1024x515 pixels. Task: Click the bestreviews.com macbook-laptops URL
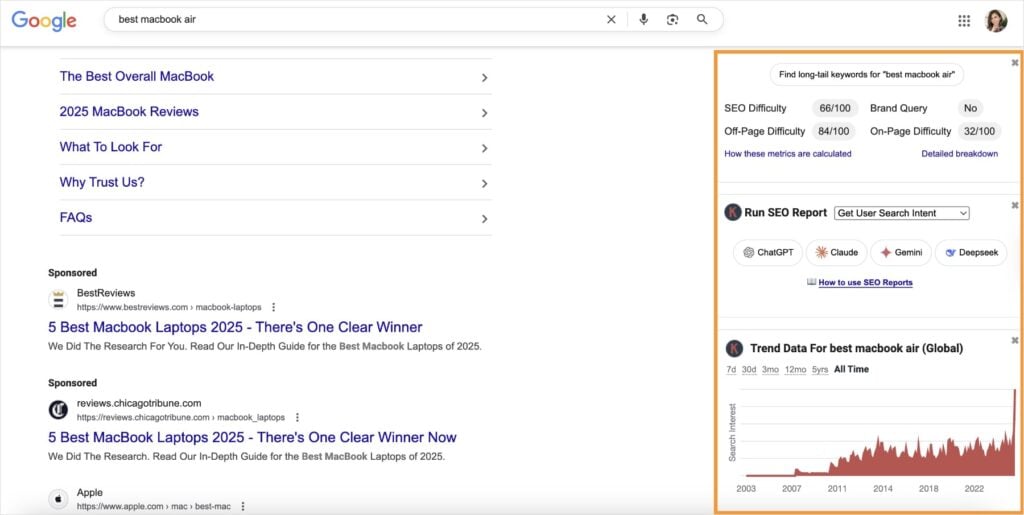pos(169,307)
